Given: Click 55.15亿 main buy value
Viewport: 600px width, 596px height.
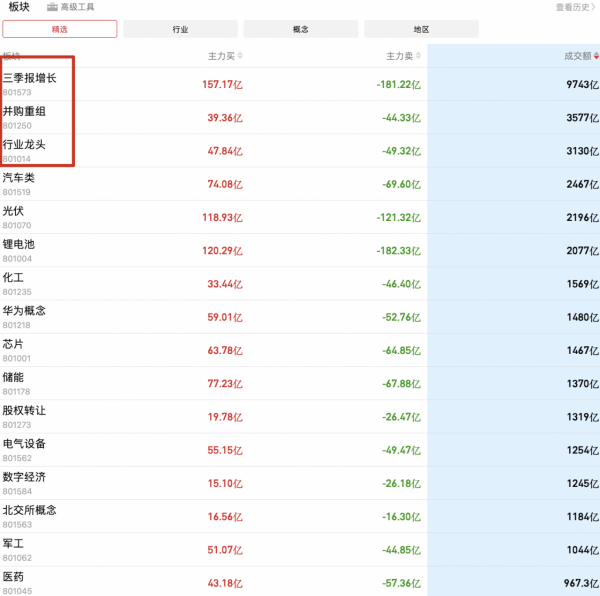Looking at the screenshot, I should (x=225, y=450).
